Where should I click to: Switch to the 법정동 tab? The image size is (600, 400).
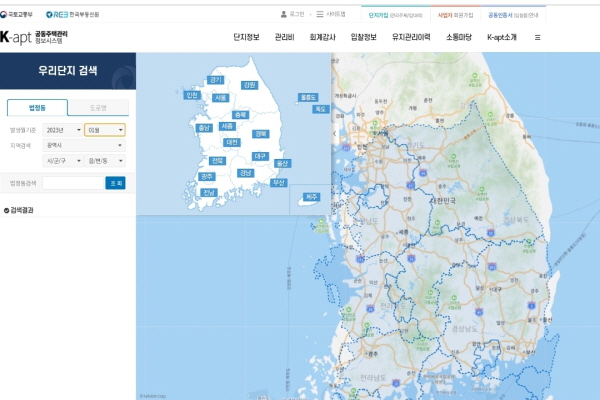(38, 108)
